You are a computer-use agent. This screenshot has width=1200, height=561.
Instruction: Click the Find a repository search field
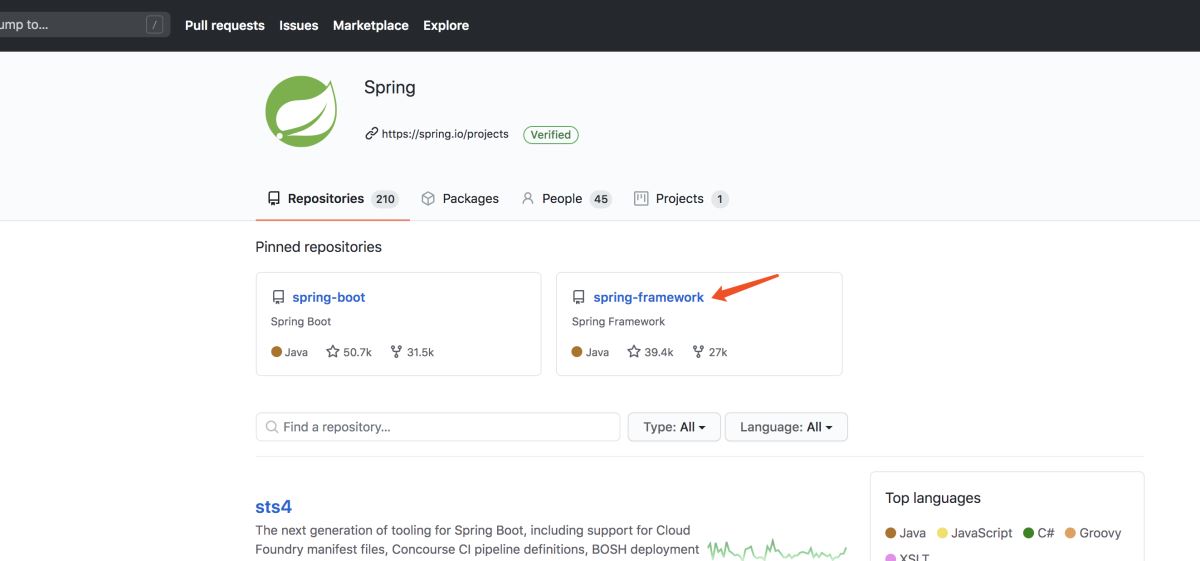[x=438, y=427]
